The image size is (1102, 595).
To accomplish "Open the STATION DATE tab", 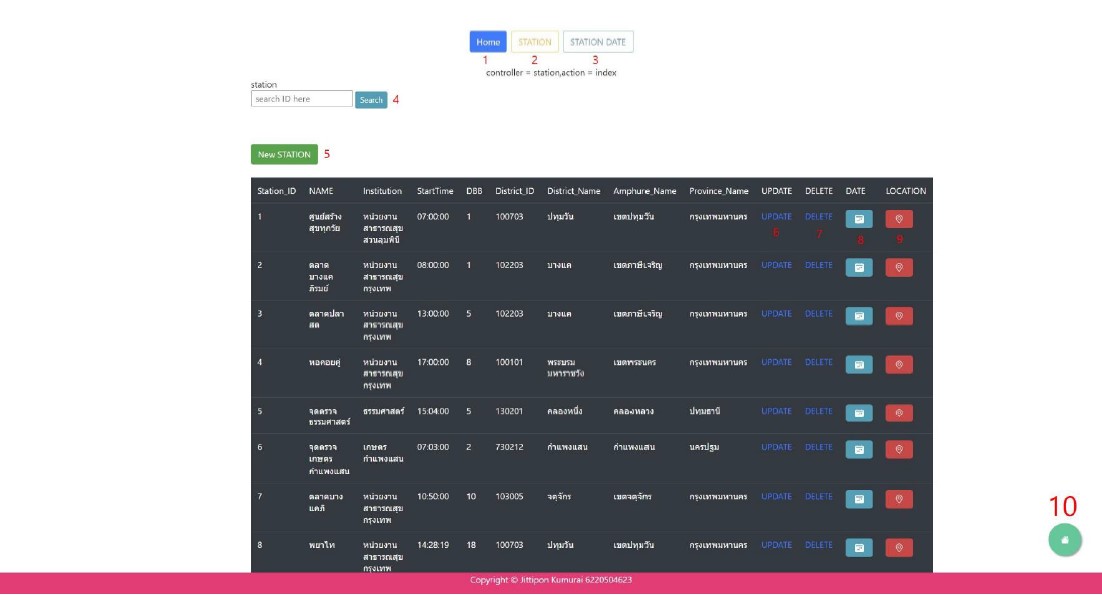I will [598, 42].
